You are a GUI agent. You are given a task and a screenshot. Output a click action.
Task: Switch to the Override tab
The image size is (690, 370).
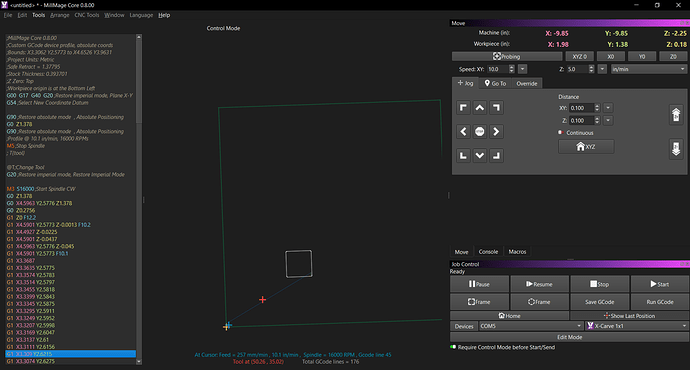click(x=527, y=83)
